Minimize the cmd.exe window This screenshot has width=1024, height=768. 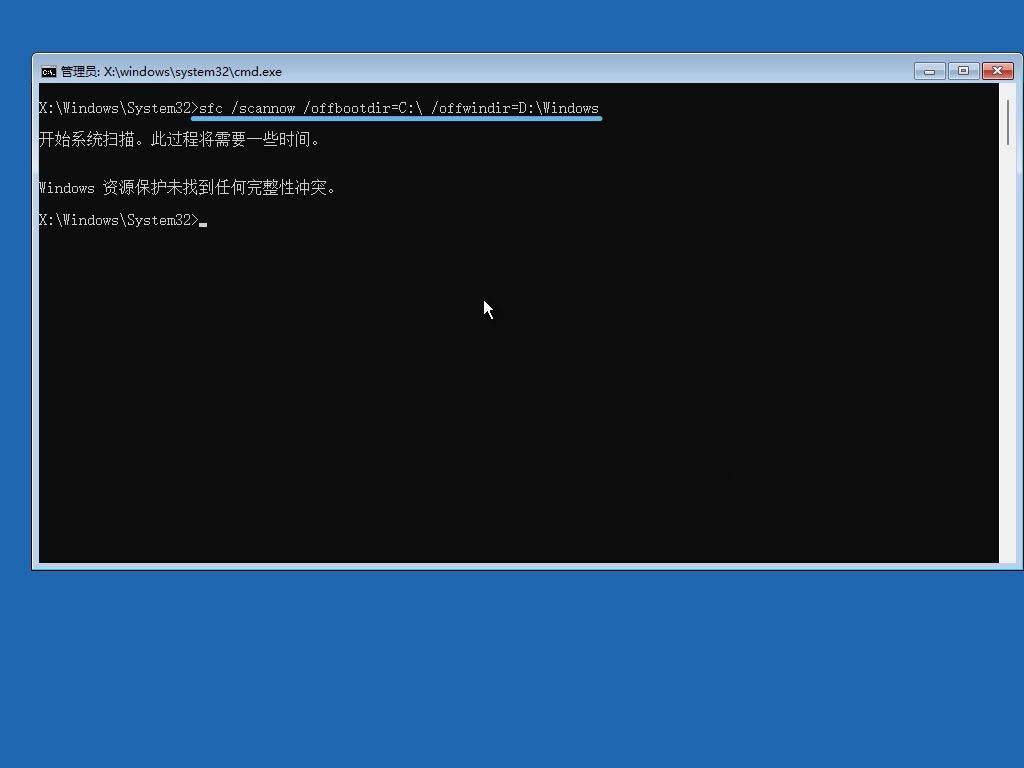tap(929, 71)
